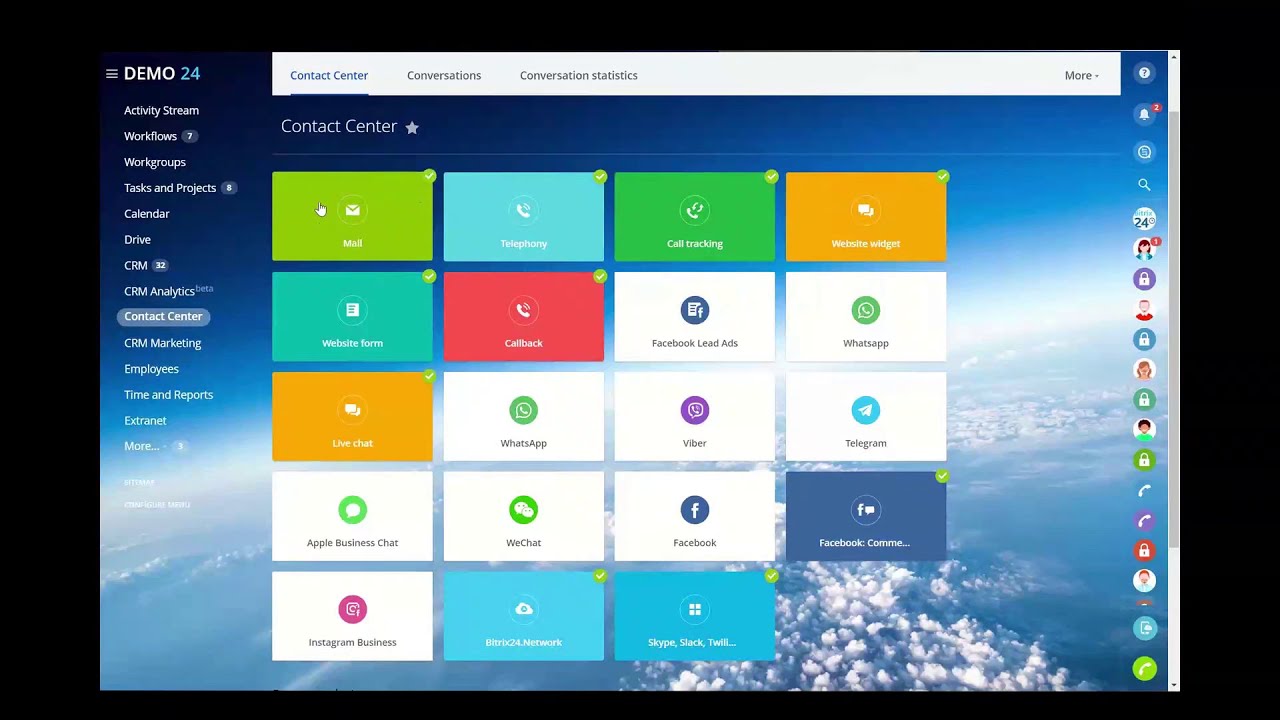Open the Mail channel tile

(x=352, y=216)
